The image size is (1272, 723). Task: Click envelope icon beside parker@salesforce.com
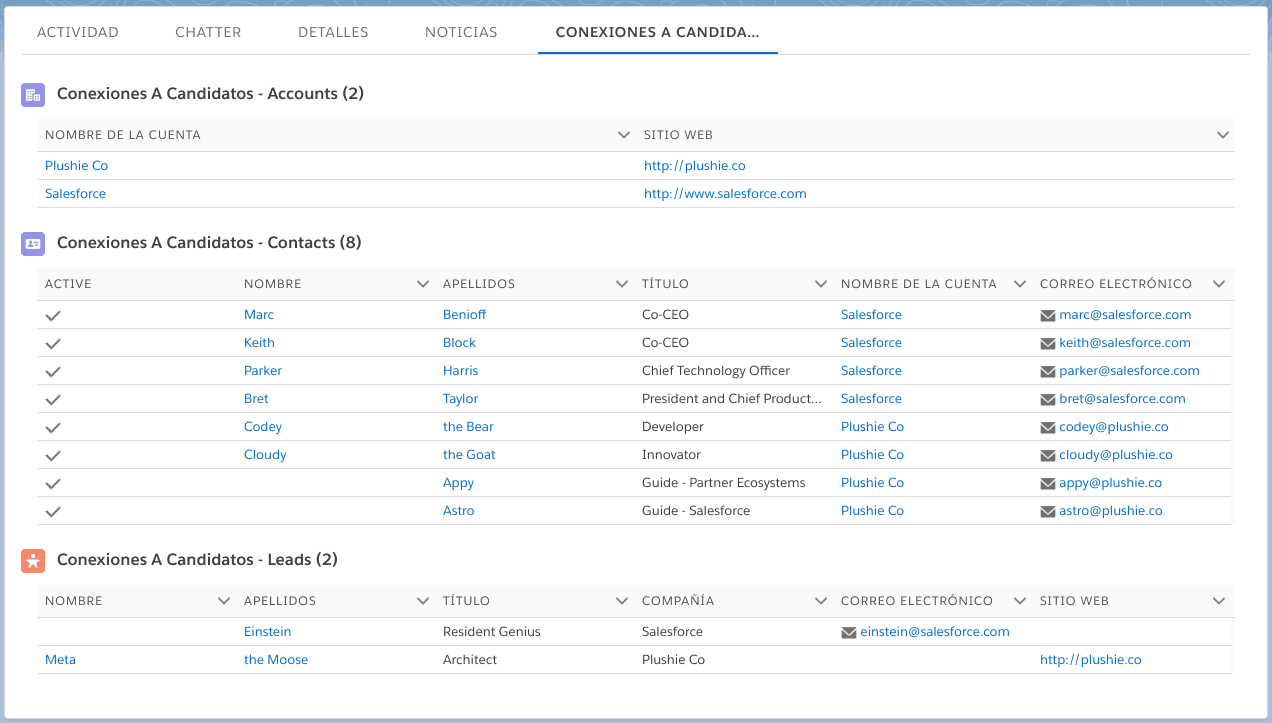coord(1048,371)
